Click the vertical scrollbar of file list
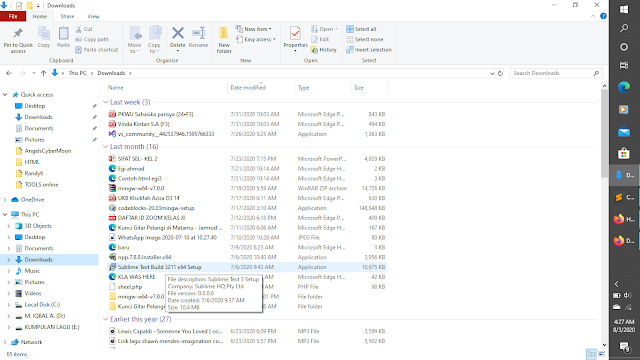Image resolution: width=640 pixels, height=360 pixels. [604, 133]
